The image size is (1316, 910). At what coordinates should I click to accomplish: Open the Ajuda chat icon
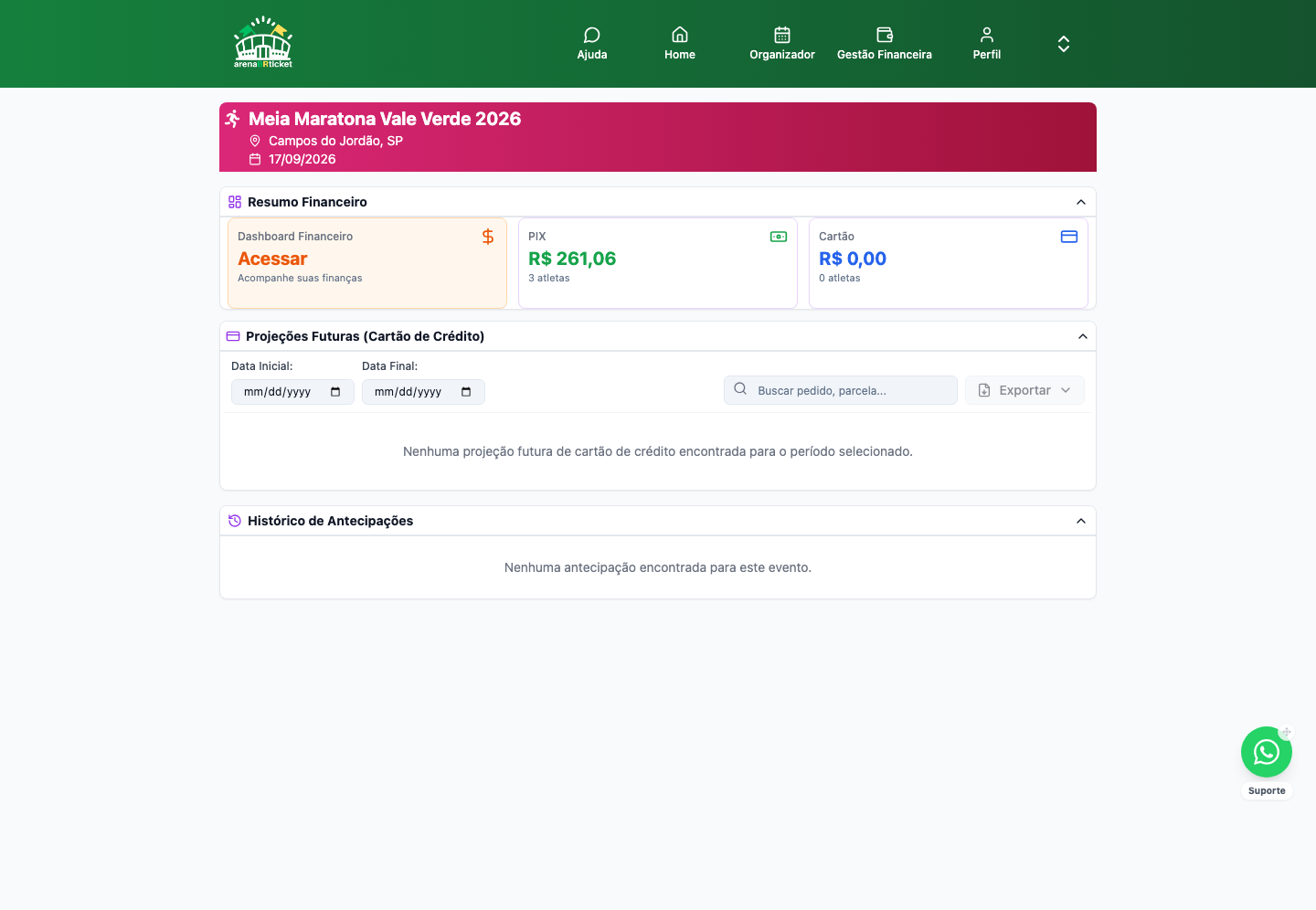pos(592,35)
